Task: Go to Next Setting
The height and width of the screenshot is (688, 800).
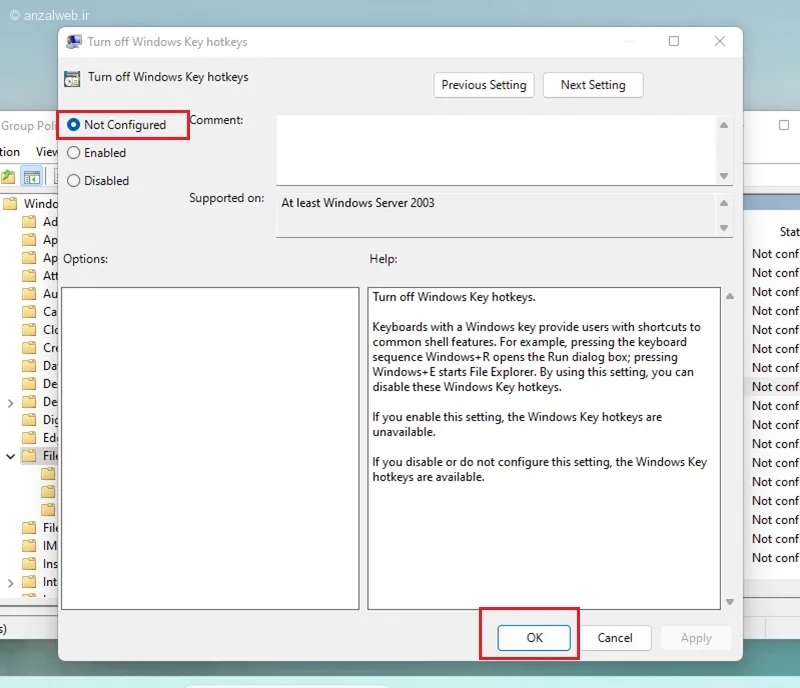Action: point(593,85)
